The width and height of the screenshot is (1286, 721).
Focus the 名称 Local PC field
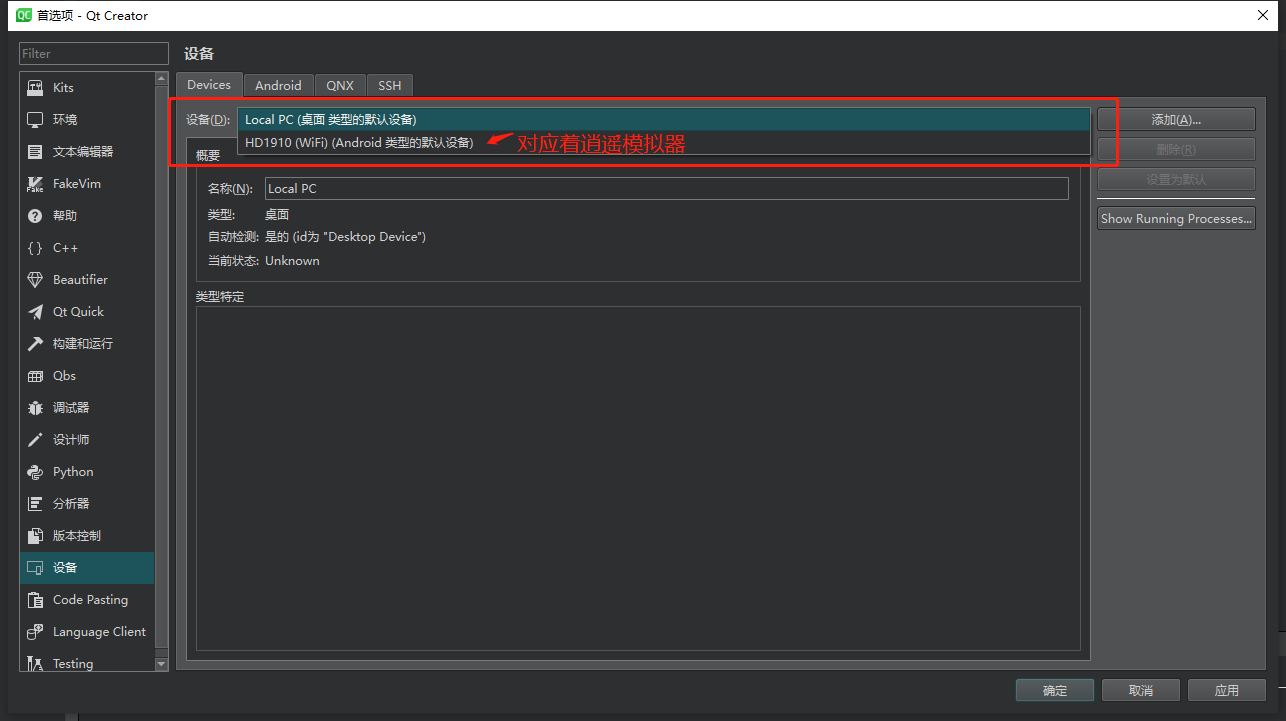click(x=667, y=188)
